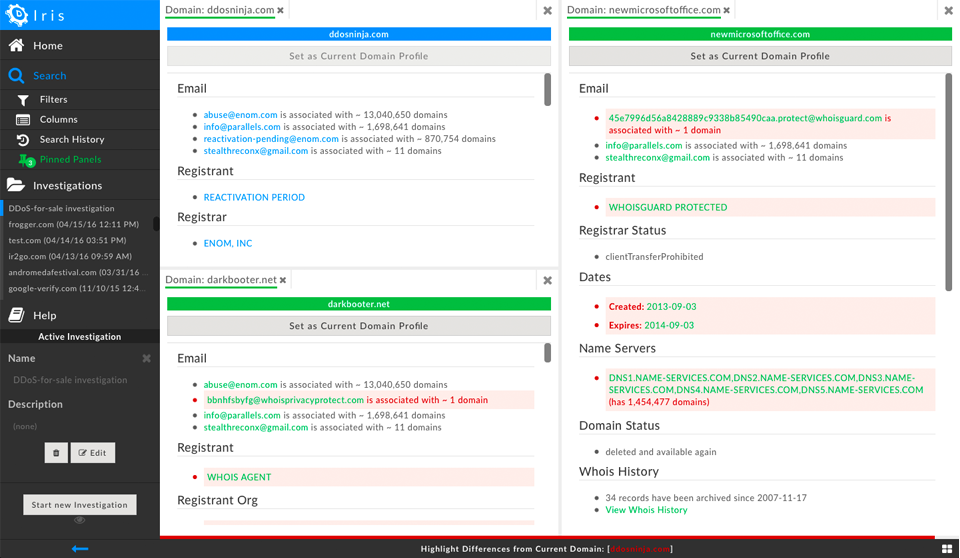Screen dimensions: 960x558
Task: Open the Filters menu item
Action: (53, 99)
